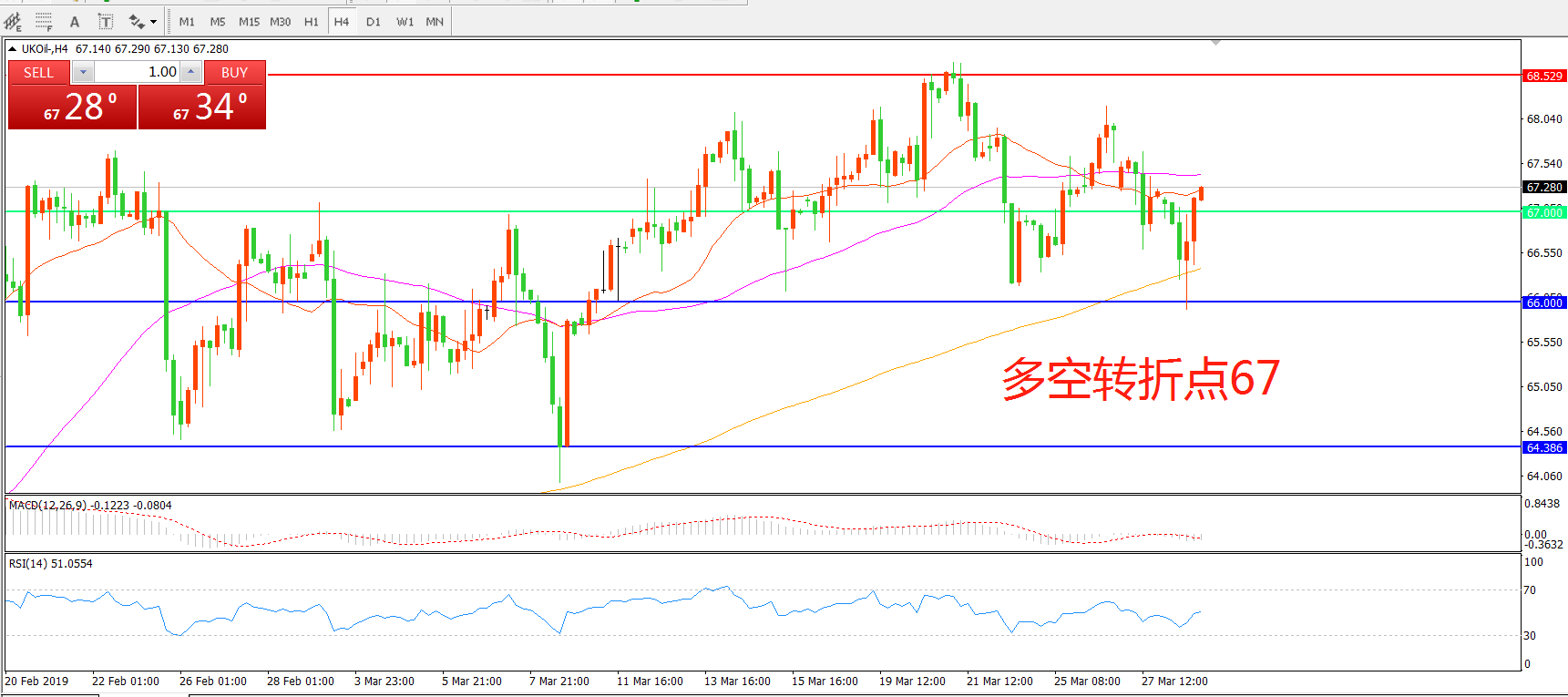Collapse the one-click trading panel triangle
The width and height of the screenshot is (1568, 697).
pyautogui.click(x=13, y=49)
